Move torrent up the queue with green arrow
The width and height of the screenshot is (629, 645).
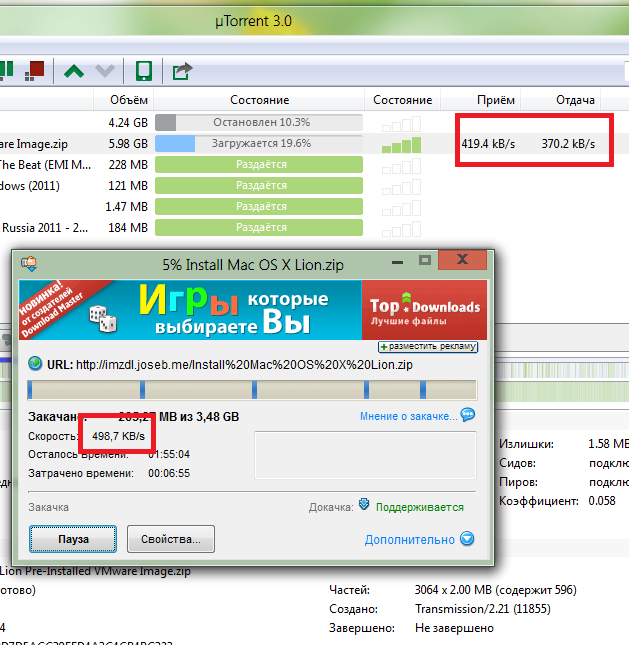74,71
